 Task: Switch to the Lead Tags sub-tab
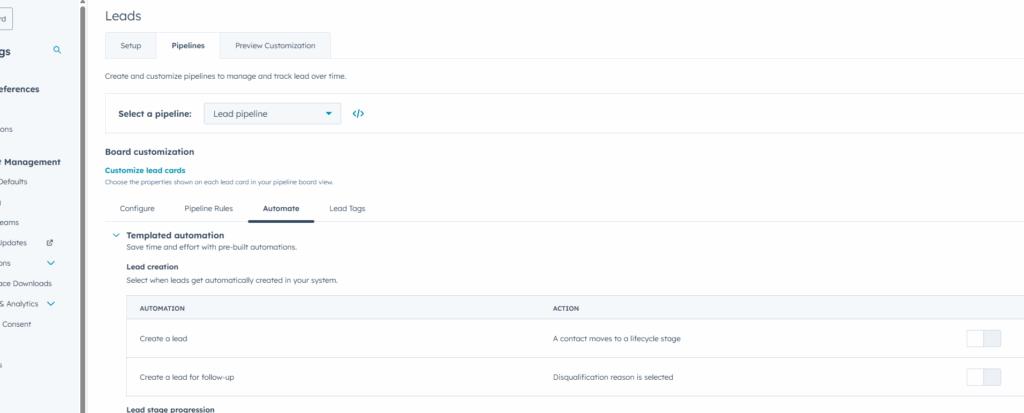pos(347,208)
